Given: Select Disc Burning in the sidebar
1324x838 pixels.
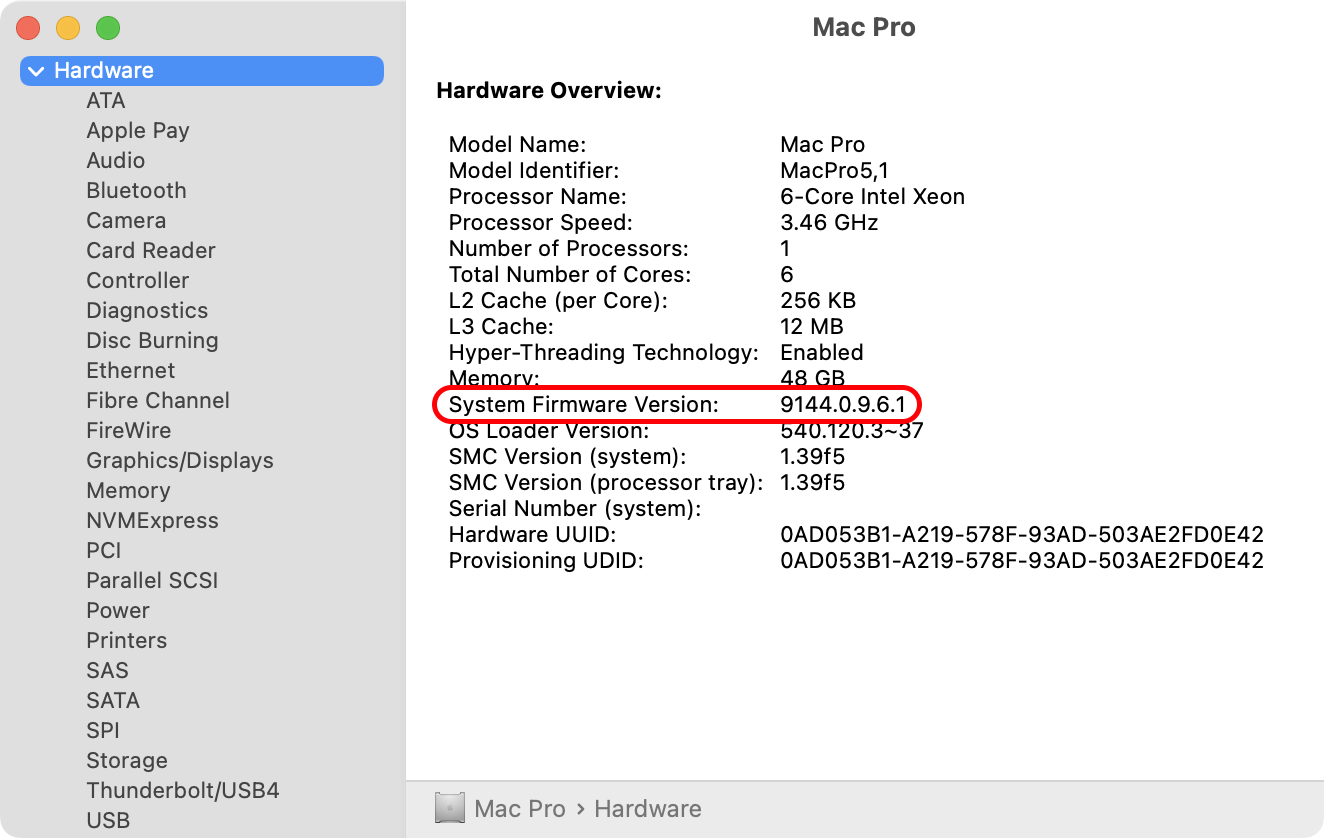Looking at the screenshot, I should pos(152,341).
